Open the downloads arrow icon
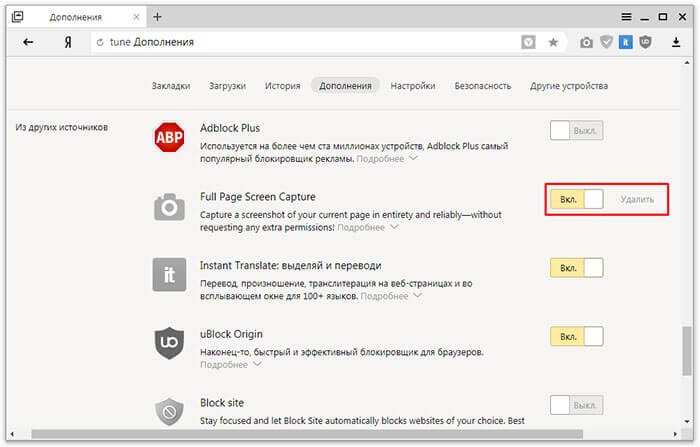Viewport: 700px width, 447px height. 676,42
